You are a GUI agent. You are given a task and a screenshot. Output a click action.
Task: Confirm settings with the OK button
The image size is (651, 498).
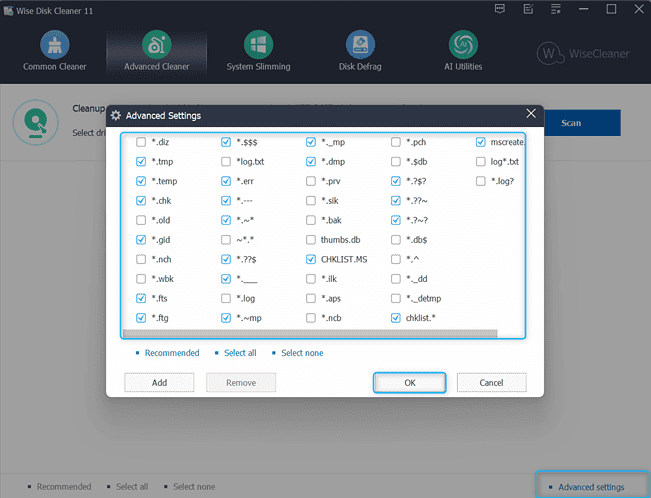pyautogui.click(x=410, y=382)
